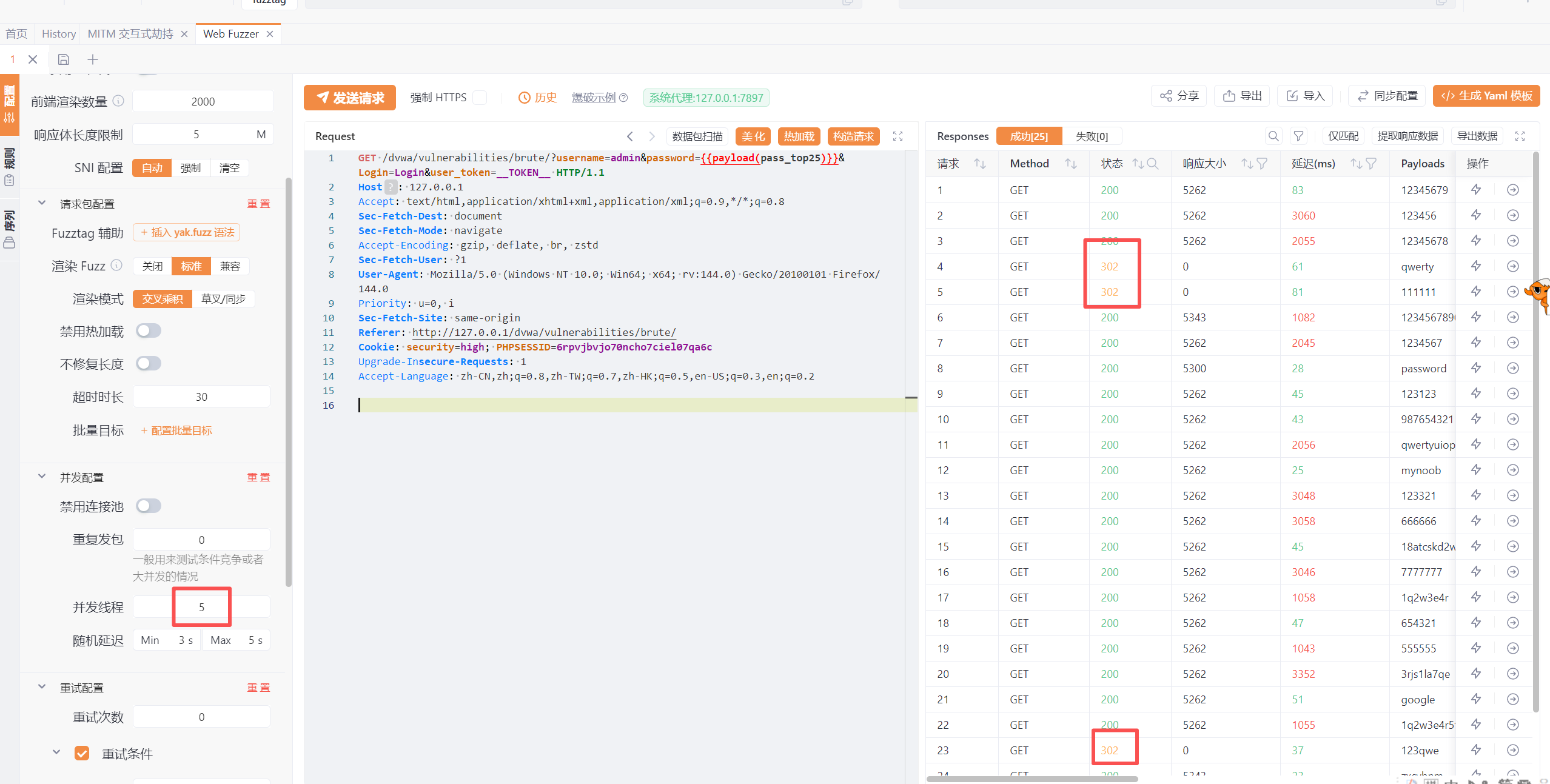The width and height of the screenshot is (1550, 784).
Task: Uncheck the 重试条件 checkbox
Action: pyautogui.click(x=82, y=753)
